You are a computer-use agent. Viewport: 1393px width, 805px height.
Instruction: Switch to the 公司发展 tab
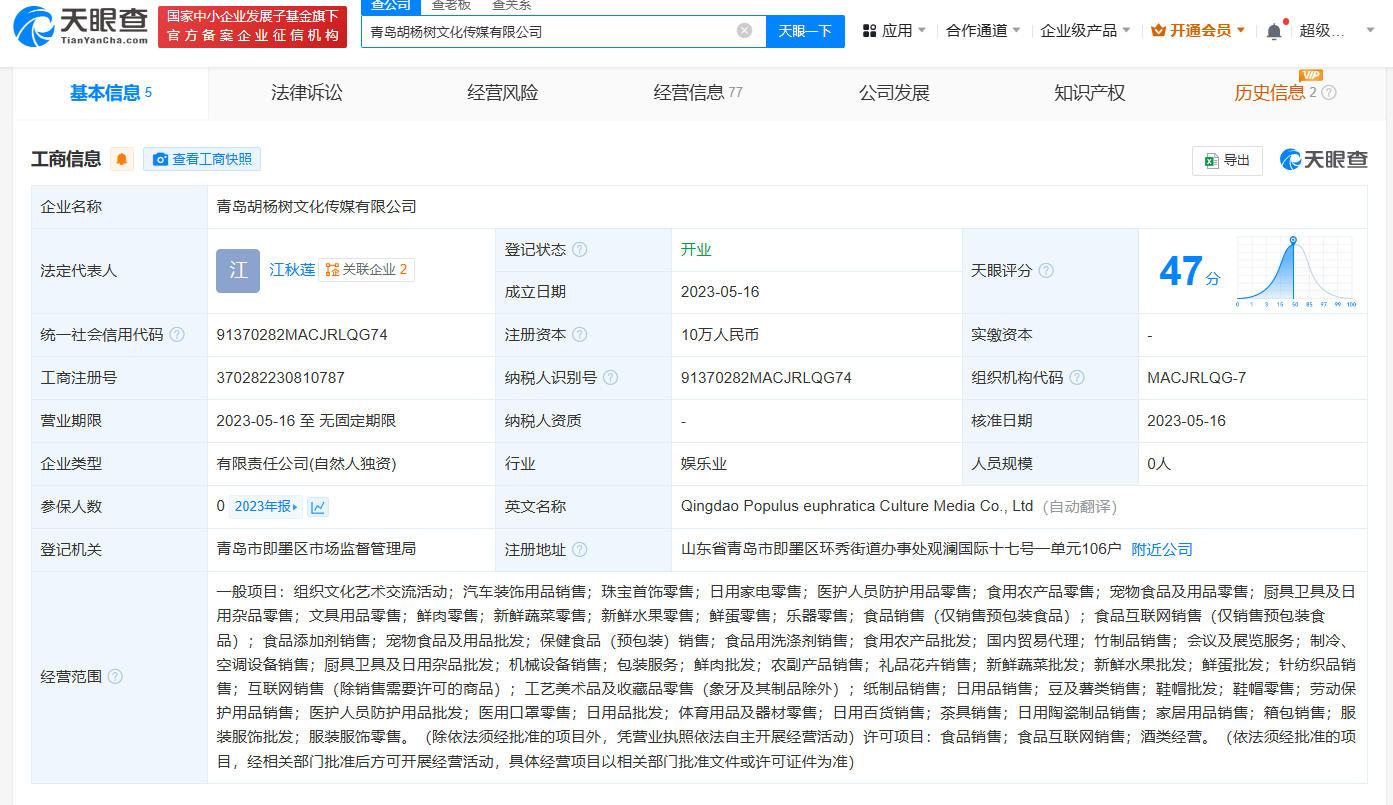894,93
